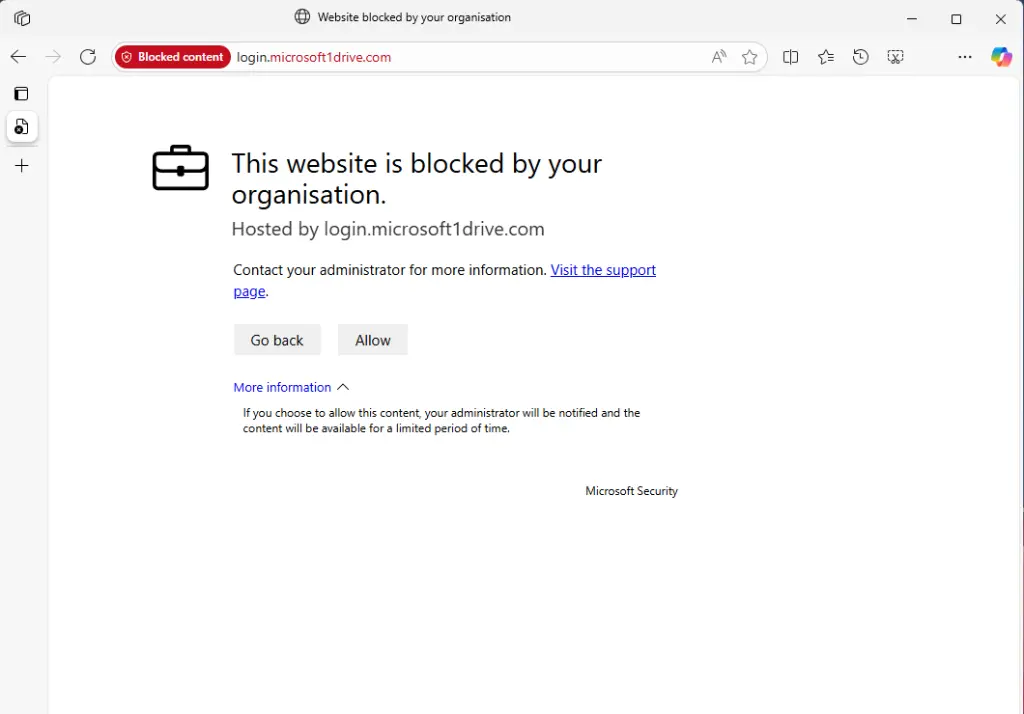This screenshot has width=1024, height=714.
Task: Click the Blocked content badge
Action: [x=172, y=57]
